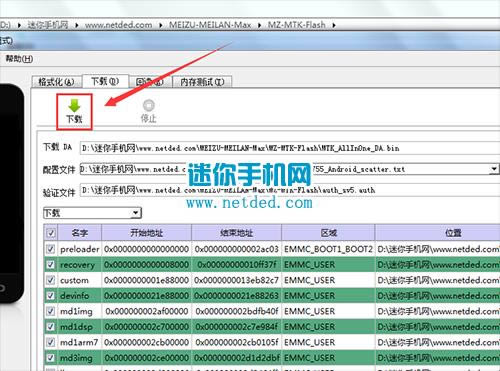The width and height of the screenshot is (500, 371).
Task: Click end address 0x000000002ac03 cell
Action: point(237,249)
